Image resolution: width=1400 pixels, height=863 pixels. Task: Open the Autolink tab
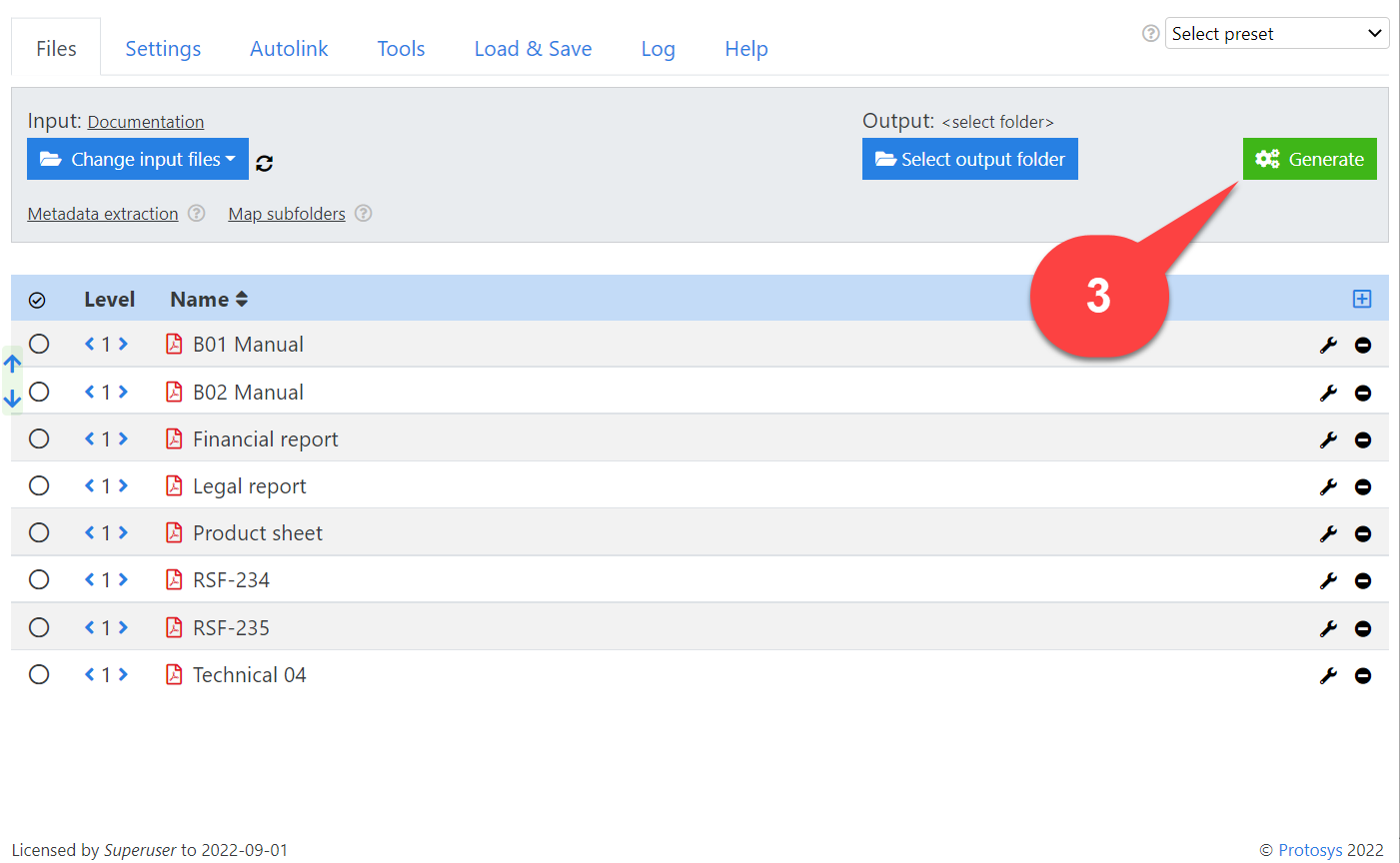pyautogui.click(x=289, y=49)
